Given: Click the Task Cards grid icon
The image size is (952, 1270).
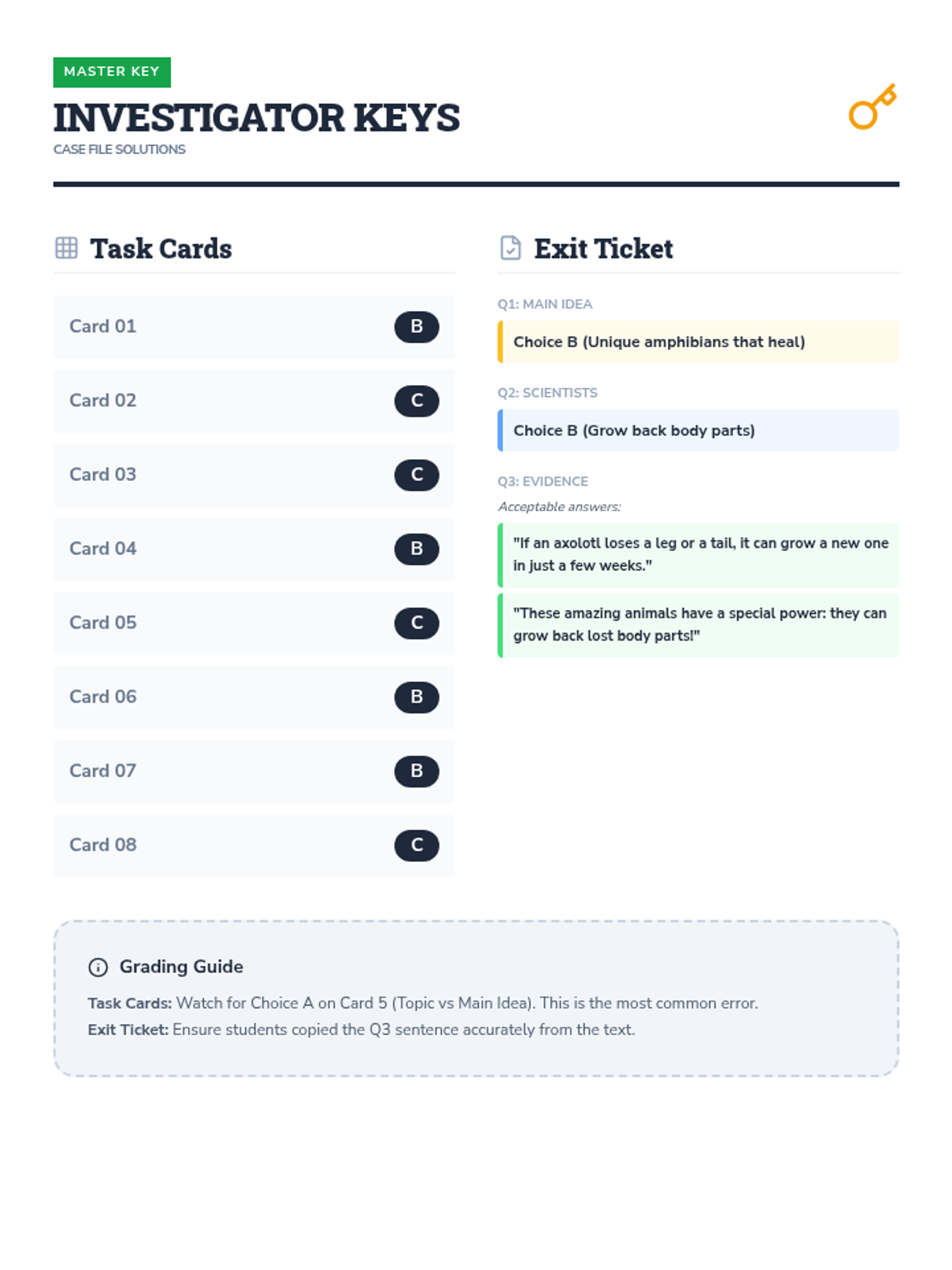Looking at the screenshot, I should coord(67,248).
